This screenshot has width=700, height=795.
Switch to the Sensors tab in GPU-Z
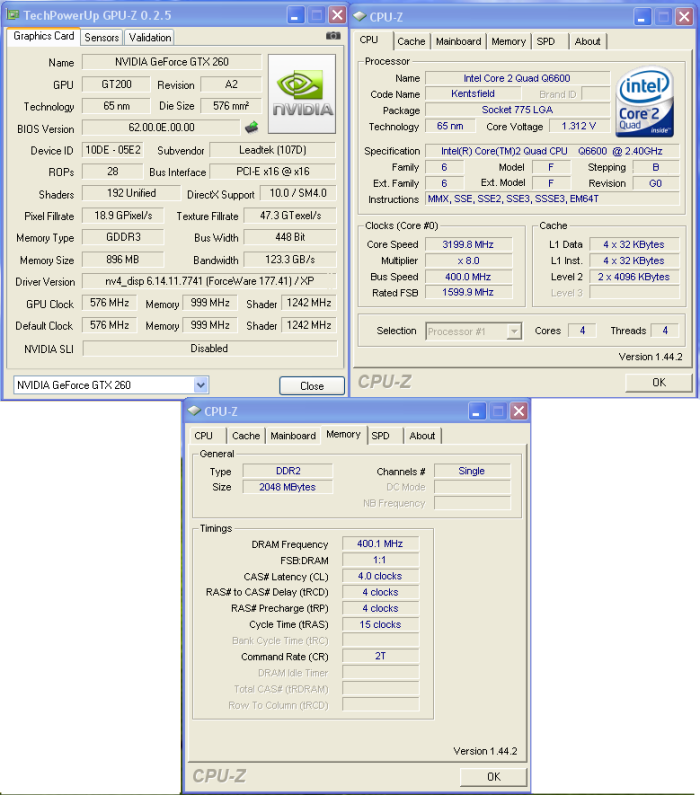coord(101,38)
